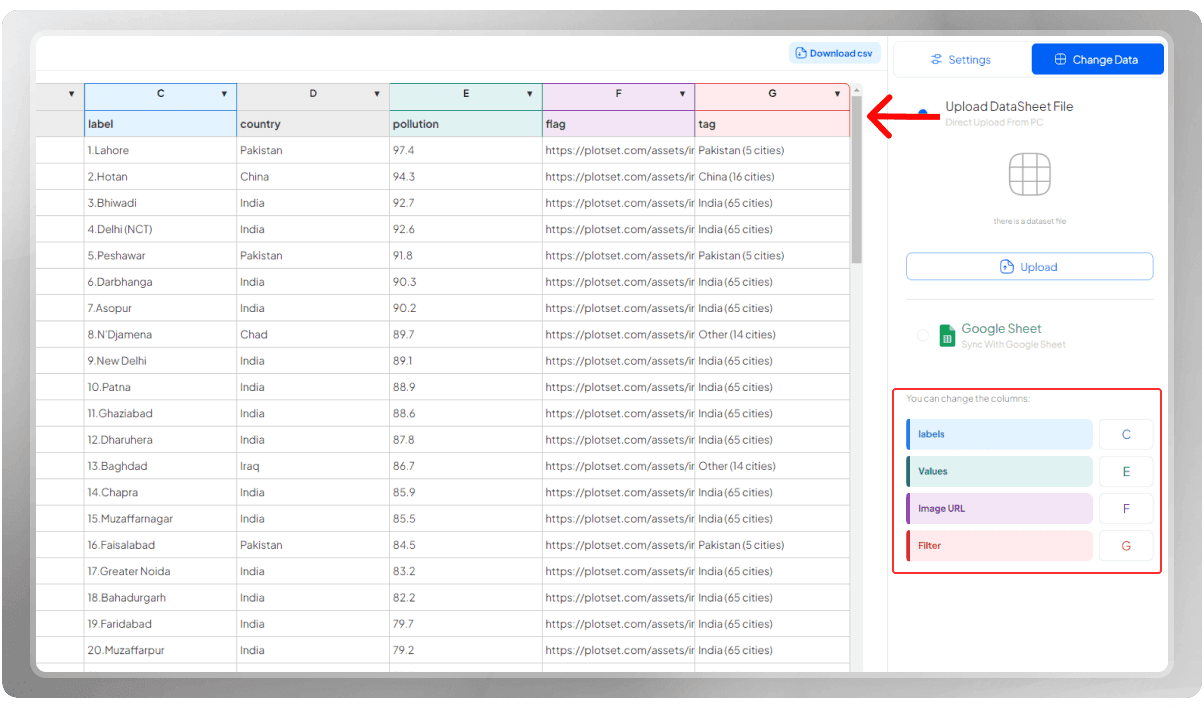Expand column G header dropdown arrow
This screenshot has width=1204, height=708.
837,94
